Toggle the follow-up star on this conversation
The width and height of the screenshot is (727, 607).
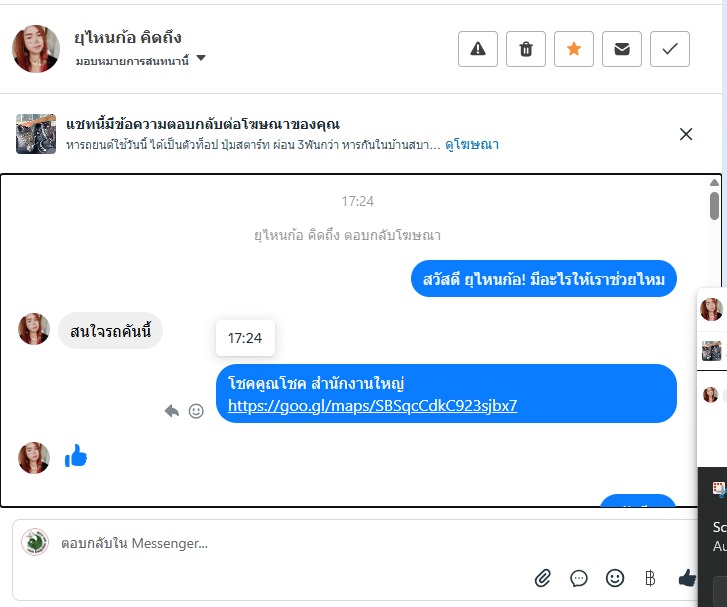click(574, 49)
